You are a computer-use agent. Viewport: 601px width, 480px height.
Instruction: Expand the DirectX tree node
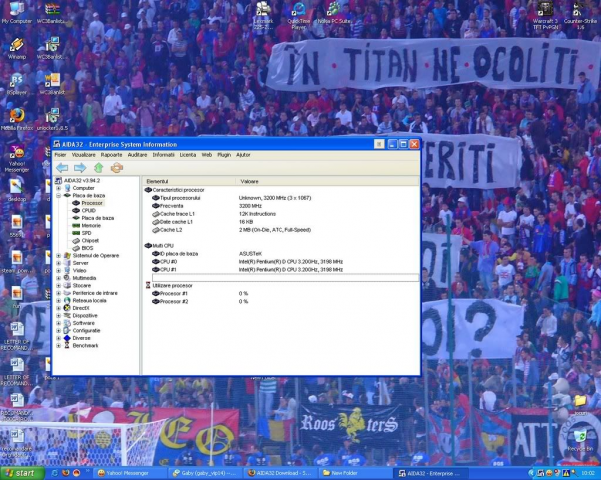pos(59,308)
